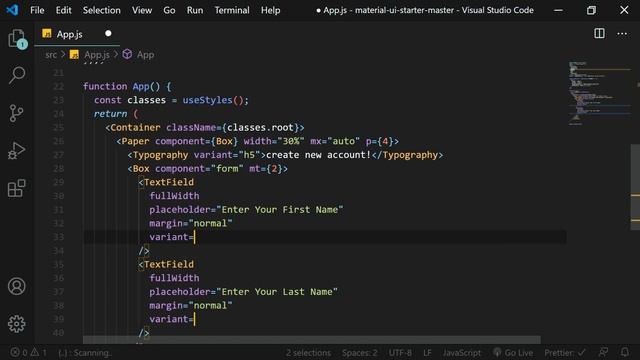The height and width of the screenshot is (360, 640).
Task: Click the Box component="form" line
Action: [207, 169]
